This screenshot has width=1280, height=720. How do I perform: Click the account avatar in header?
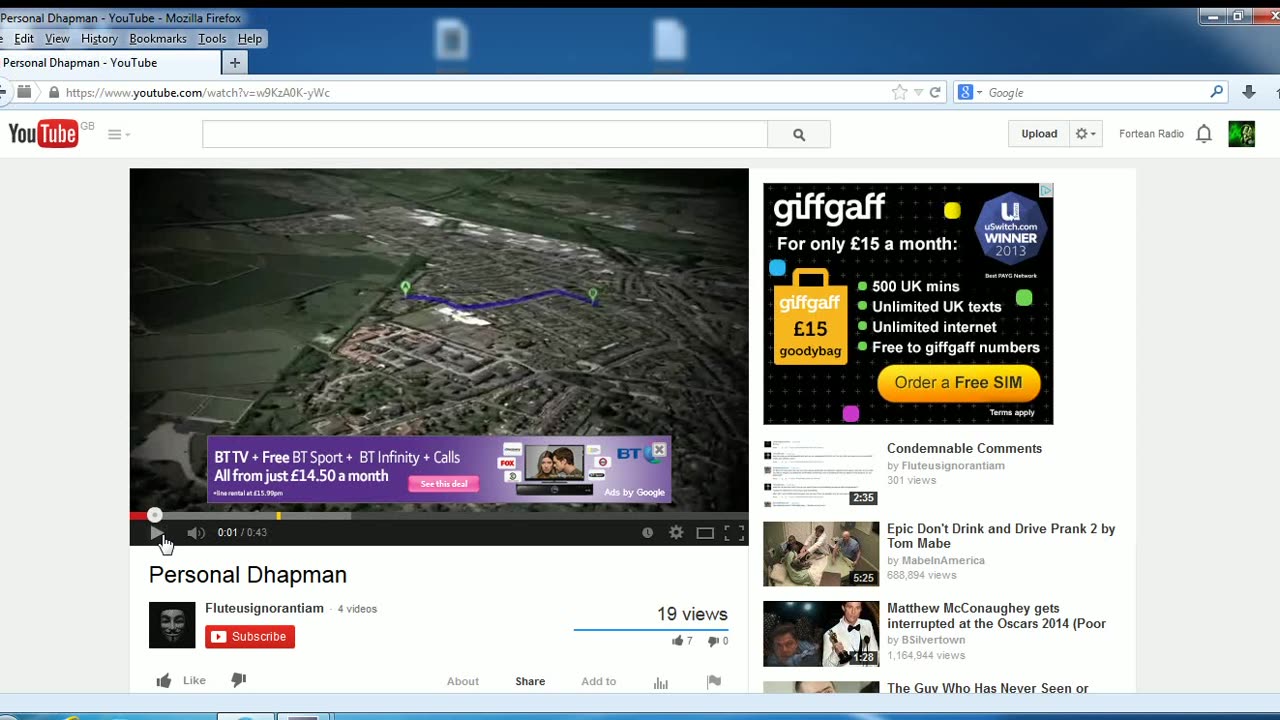point(1241,134)
